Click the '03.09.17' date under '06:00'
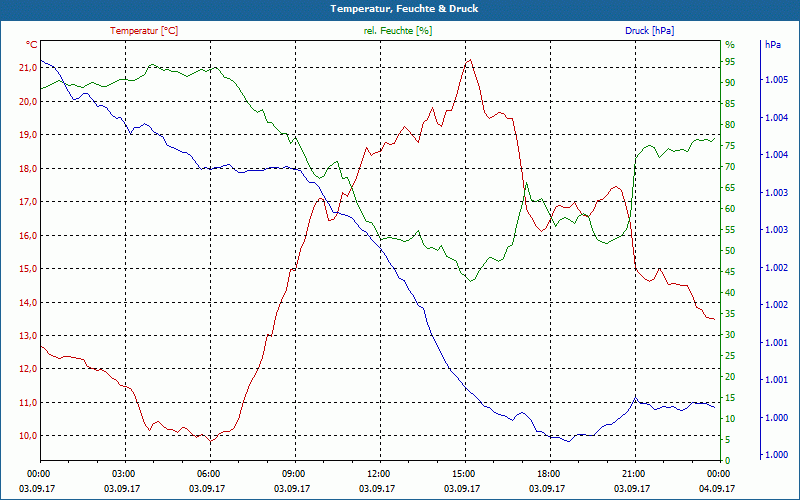 [x=207, y=489]
